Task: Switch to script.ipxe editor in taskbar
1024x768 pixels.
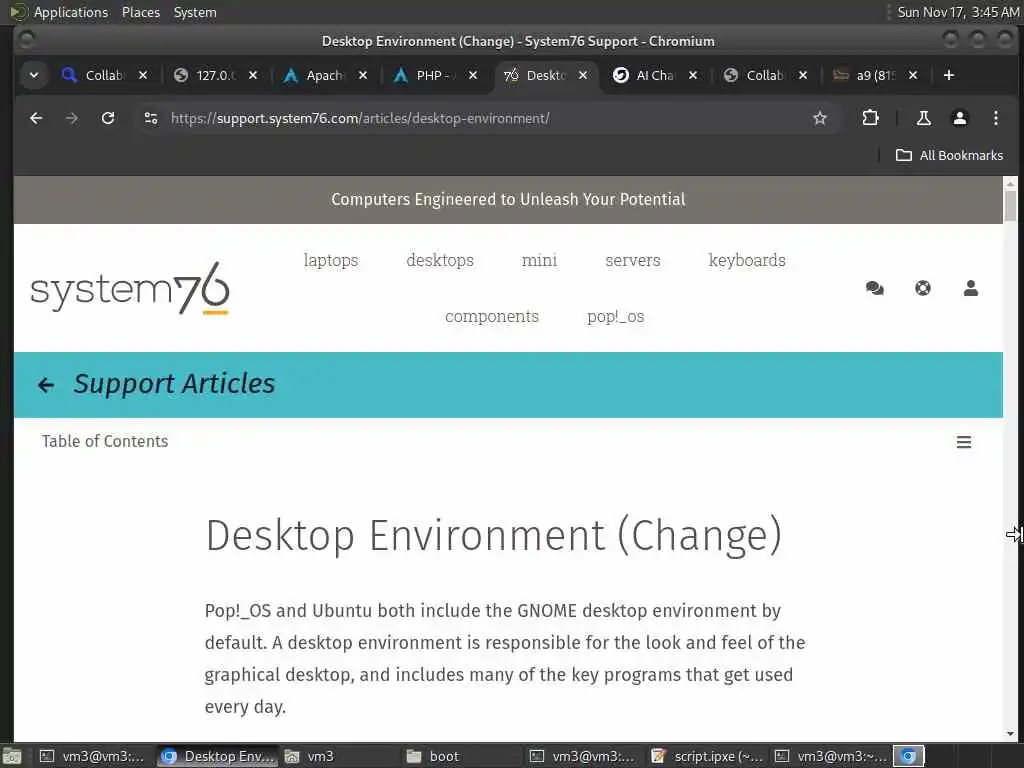Action: tap(708, 756)
